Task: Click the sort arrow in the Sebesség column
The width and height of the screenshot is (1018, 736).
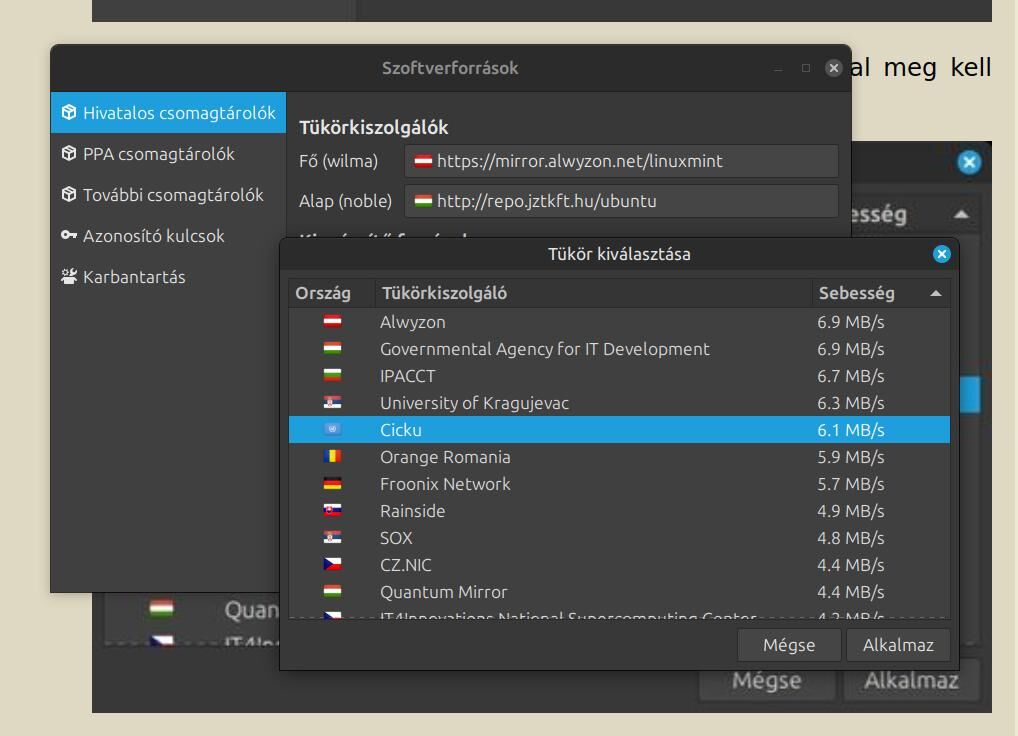Action: tap(936, 293)
